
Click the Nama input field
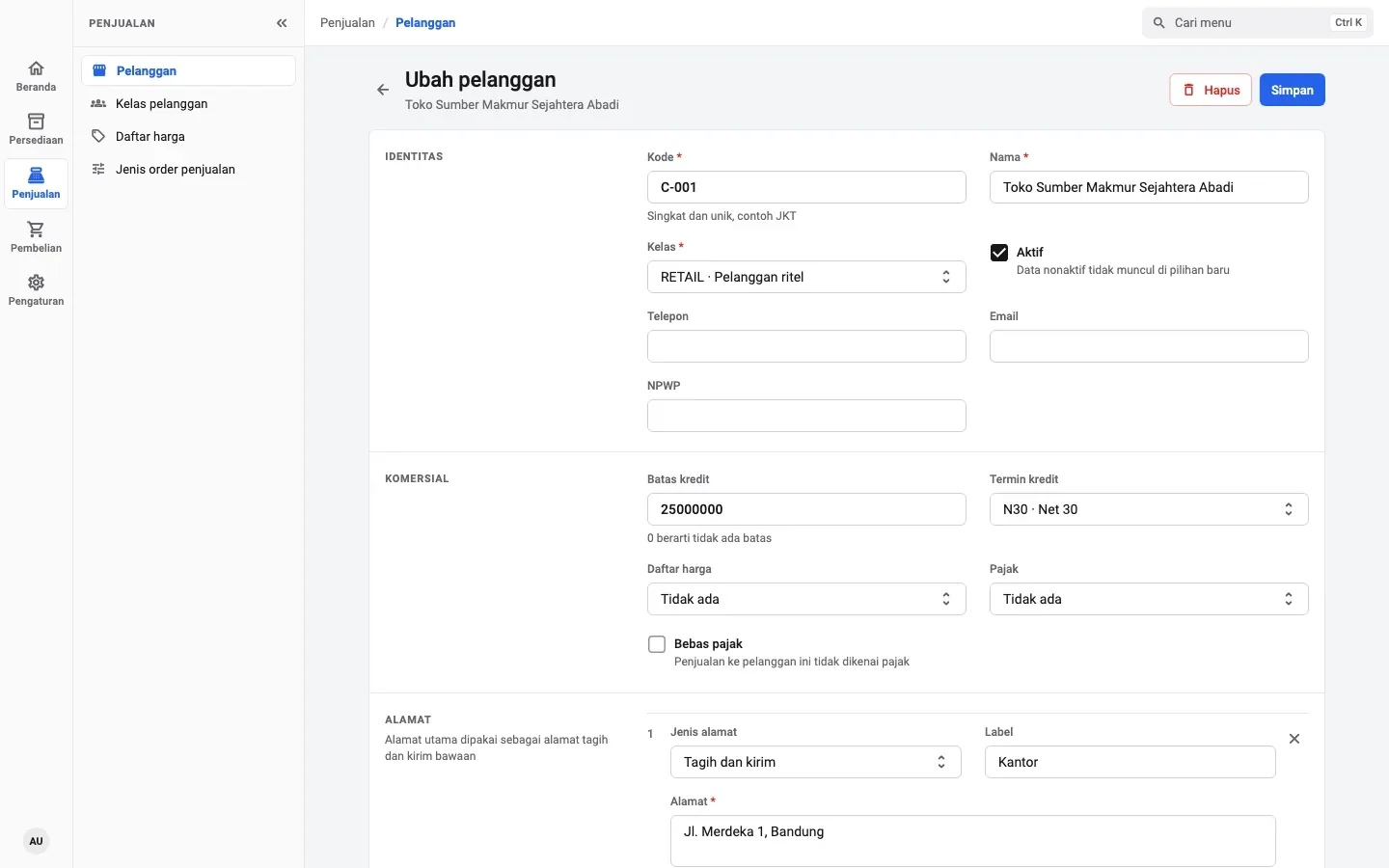[x=1149, y=187]
